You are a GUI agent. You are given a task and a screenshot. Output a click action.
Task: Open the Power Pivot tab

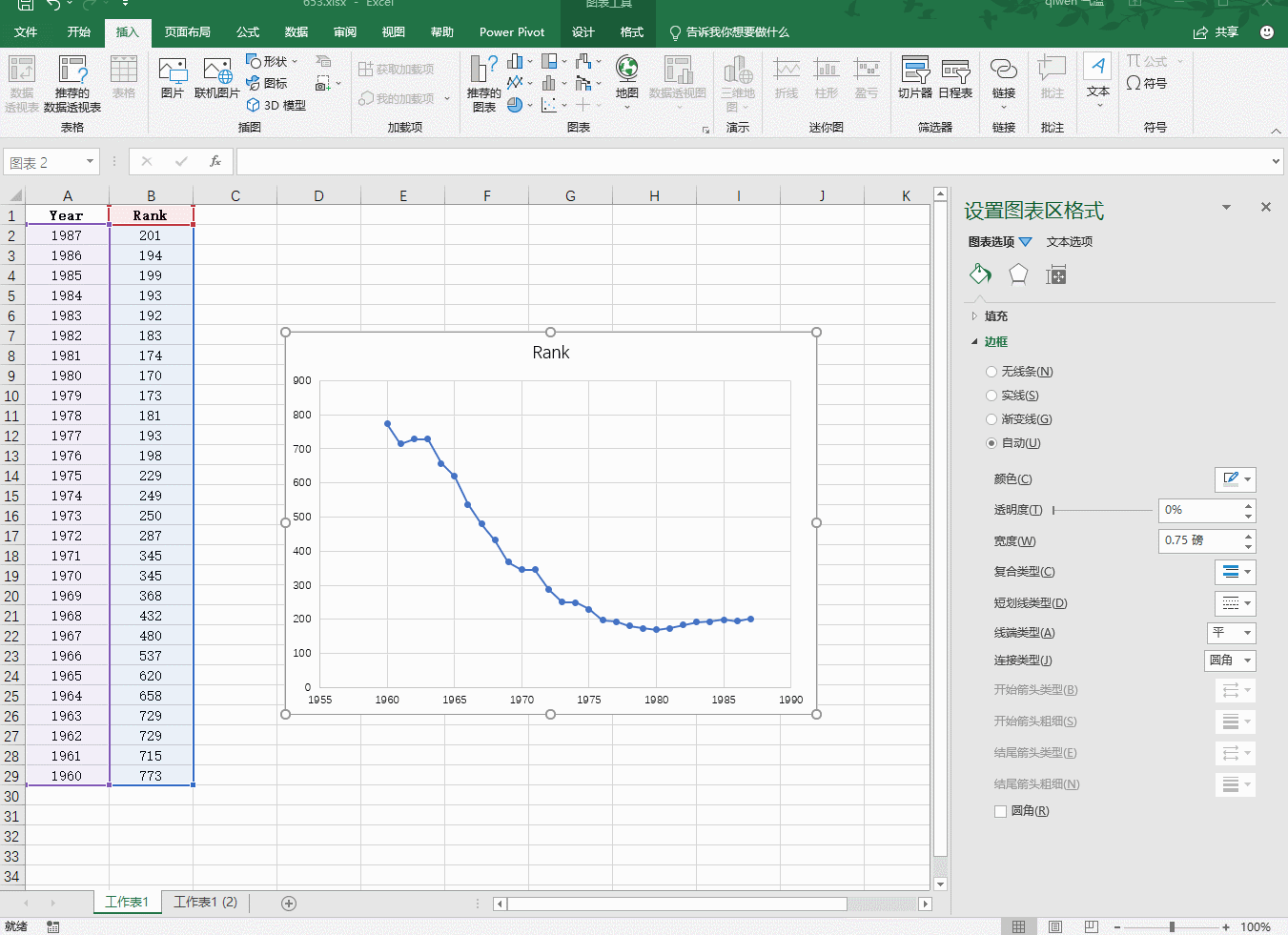click(x=511, y=30)
